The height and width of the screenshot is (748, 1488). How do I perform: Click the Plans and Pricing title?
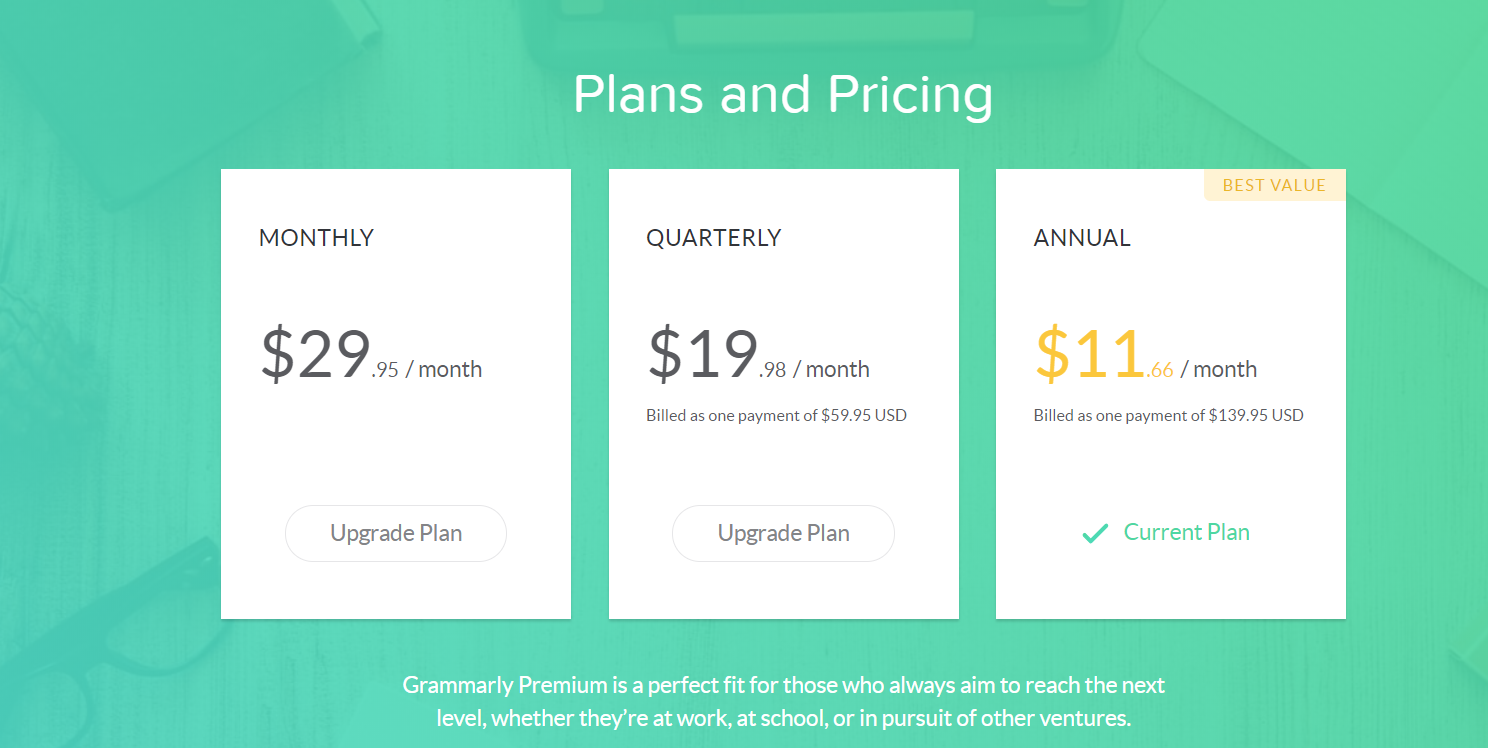click(x=783, y=95)
